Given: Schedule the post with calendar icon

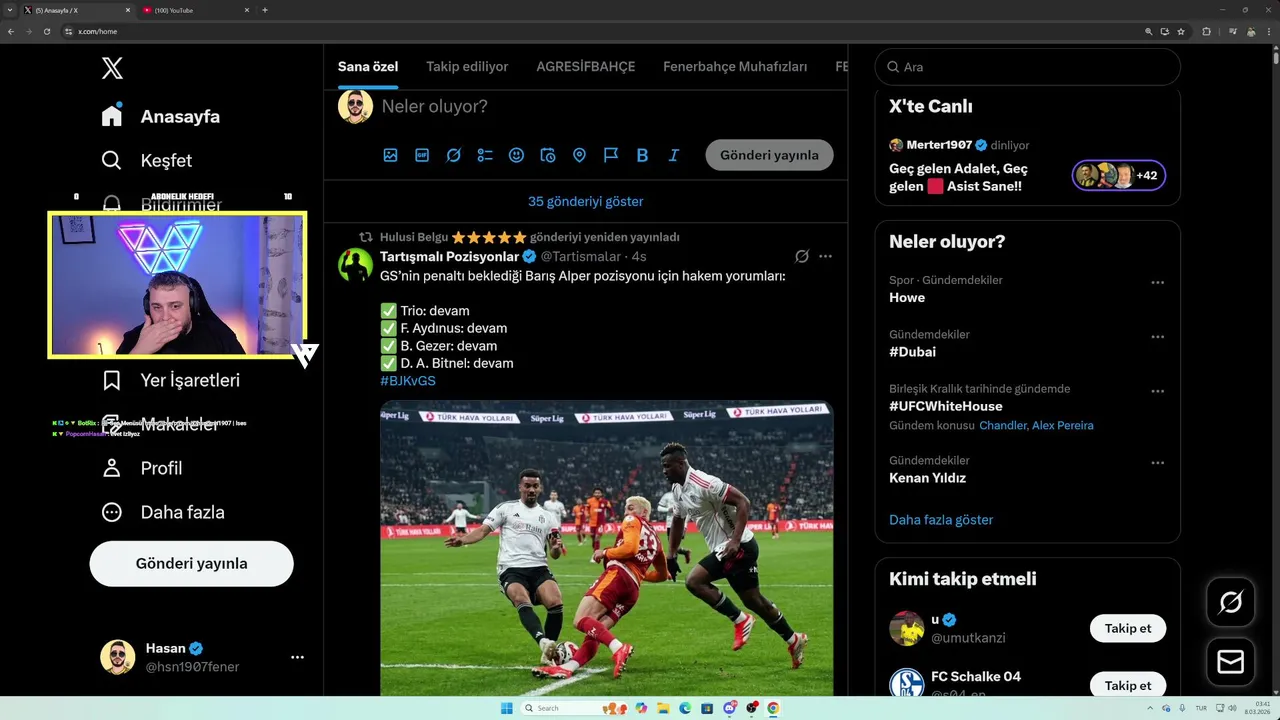Looking at the screenshot, I should pos(548,155).
